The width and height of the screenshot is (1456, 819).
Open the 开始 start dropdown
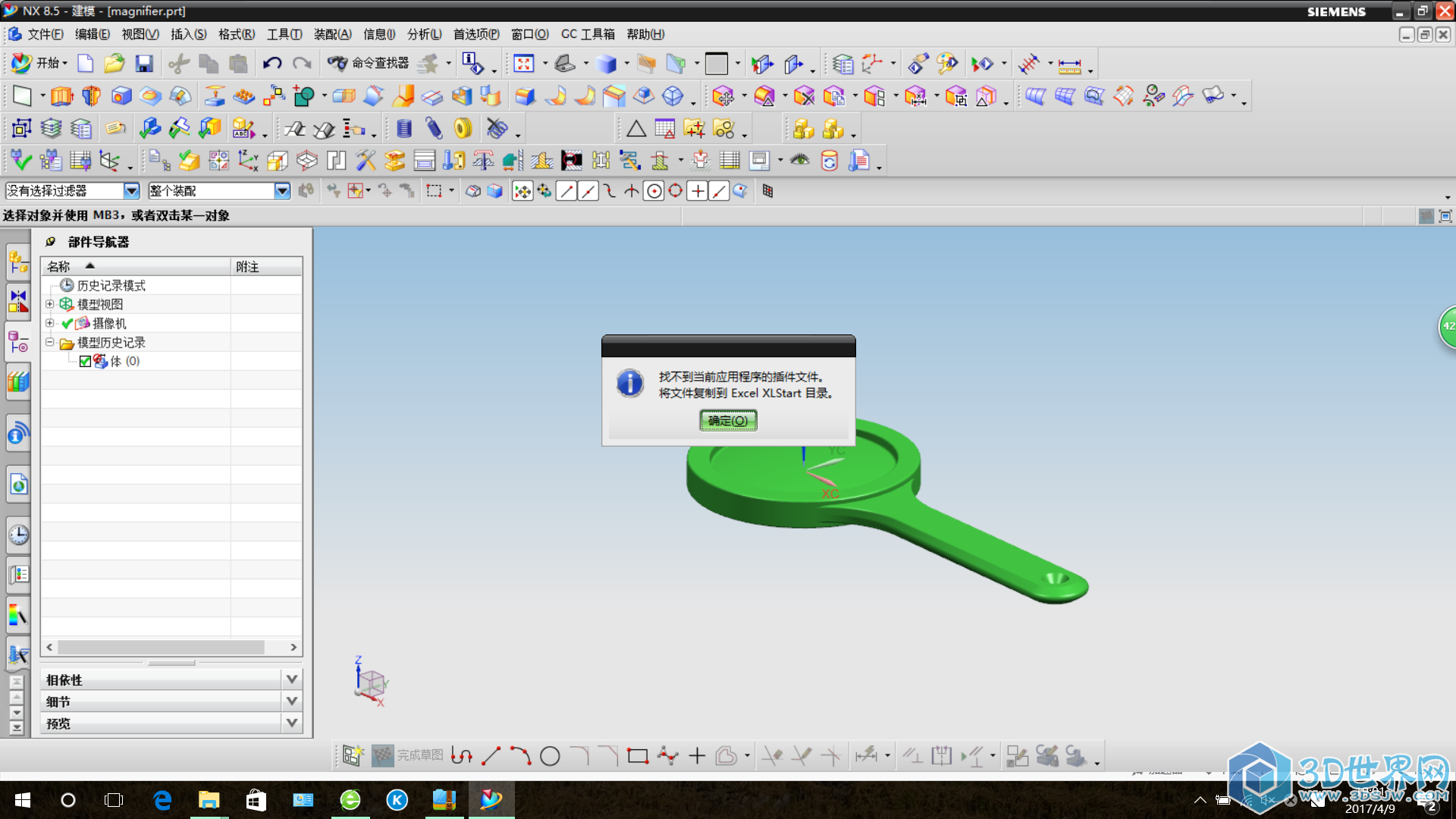[40, 64]
